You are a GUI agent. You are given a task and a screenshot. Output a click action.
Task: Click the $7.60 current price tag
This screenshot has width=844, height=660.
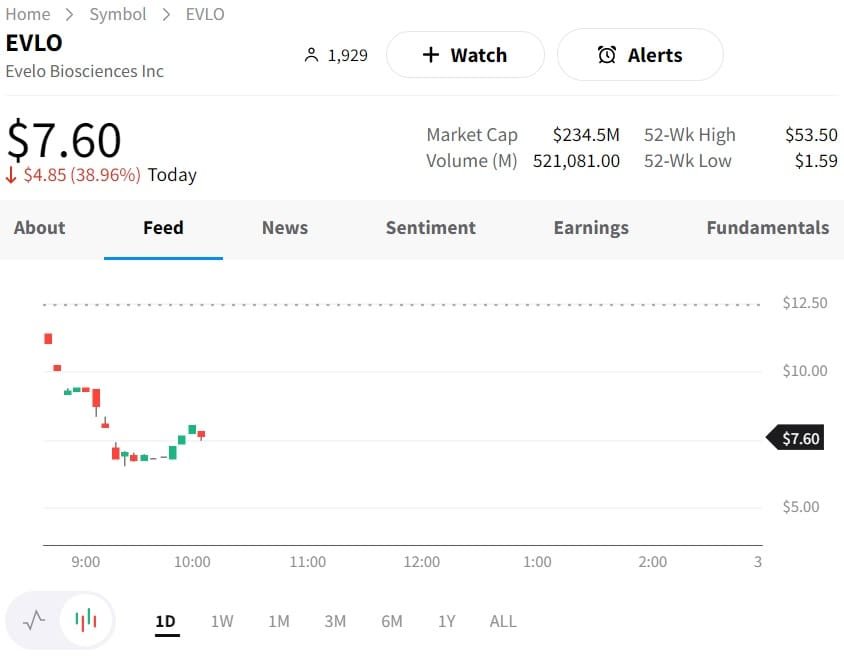pos(798,438)
